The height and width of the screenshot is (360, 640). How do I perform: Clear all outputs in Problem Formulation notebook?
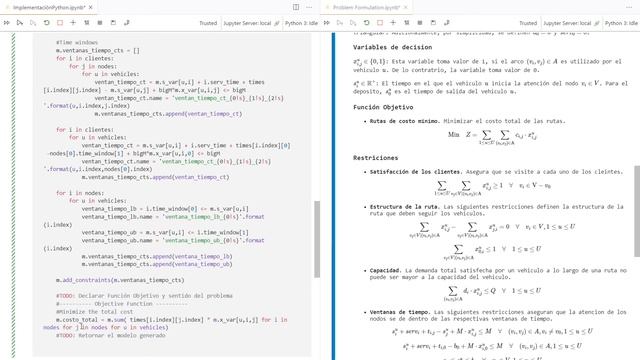[407, 23]
